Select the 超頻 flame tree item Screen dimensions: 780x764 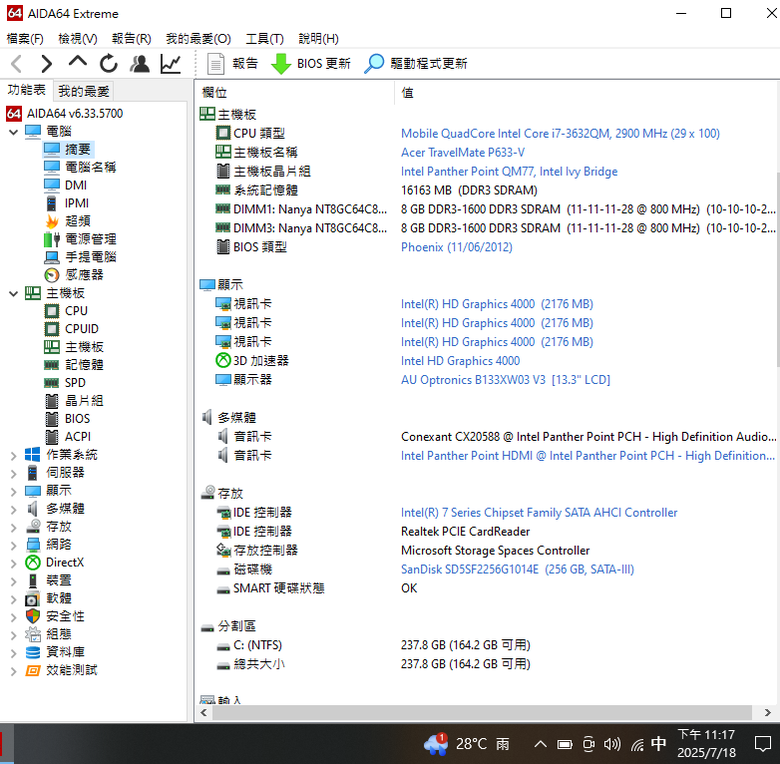pyautogui.click(x=78, y=221)
